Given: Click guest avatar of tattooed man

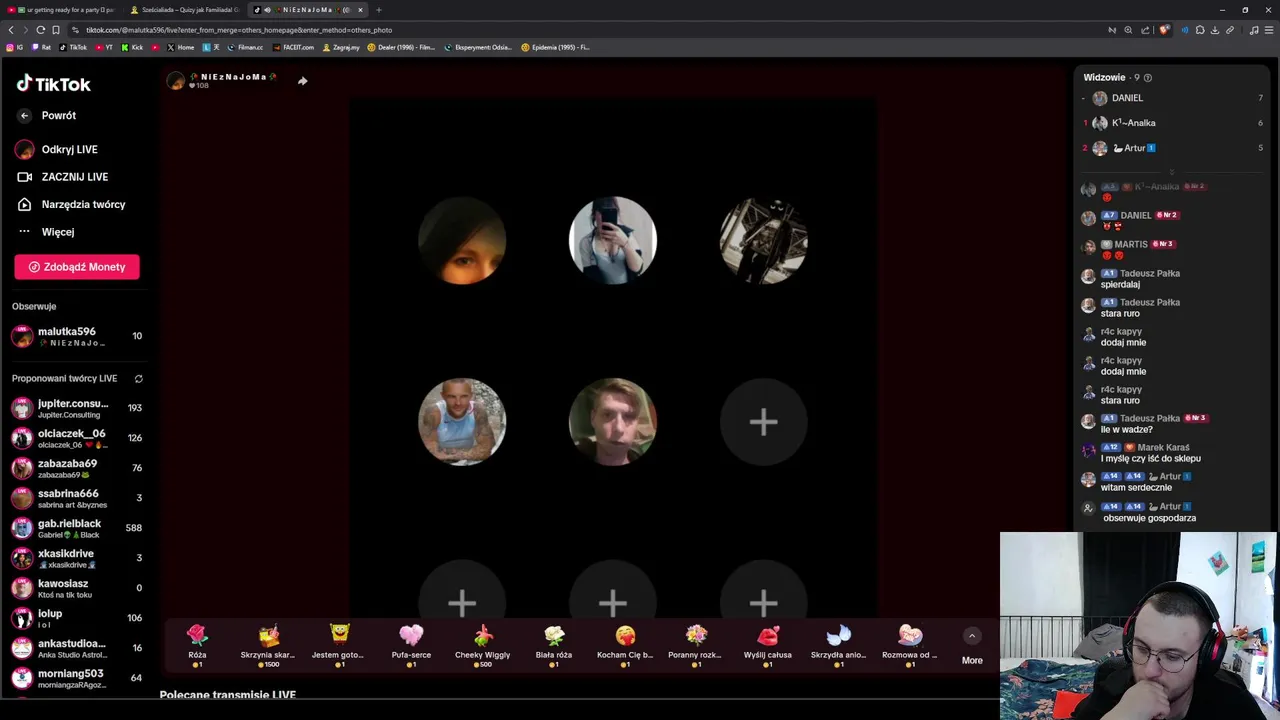Looking at the screenshot, I should [462, 422].
